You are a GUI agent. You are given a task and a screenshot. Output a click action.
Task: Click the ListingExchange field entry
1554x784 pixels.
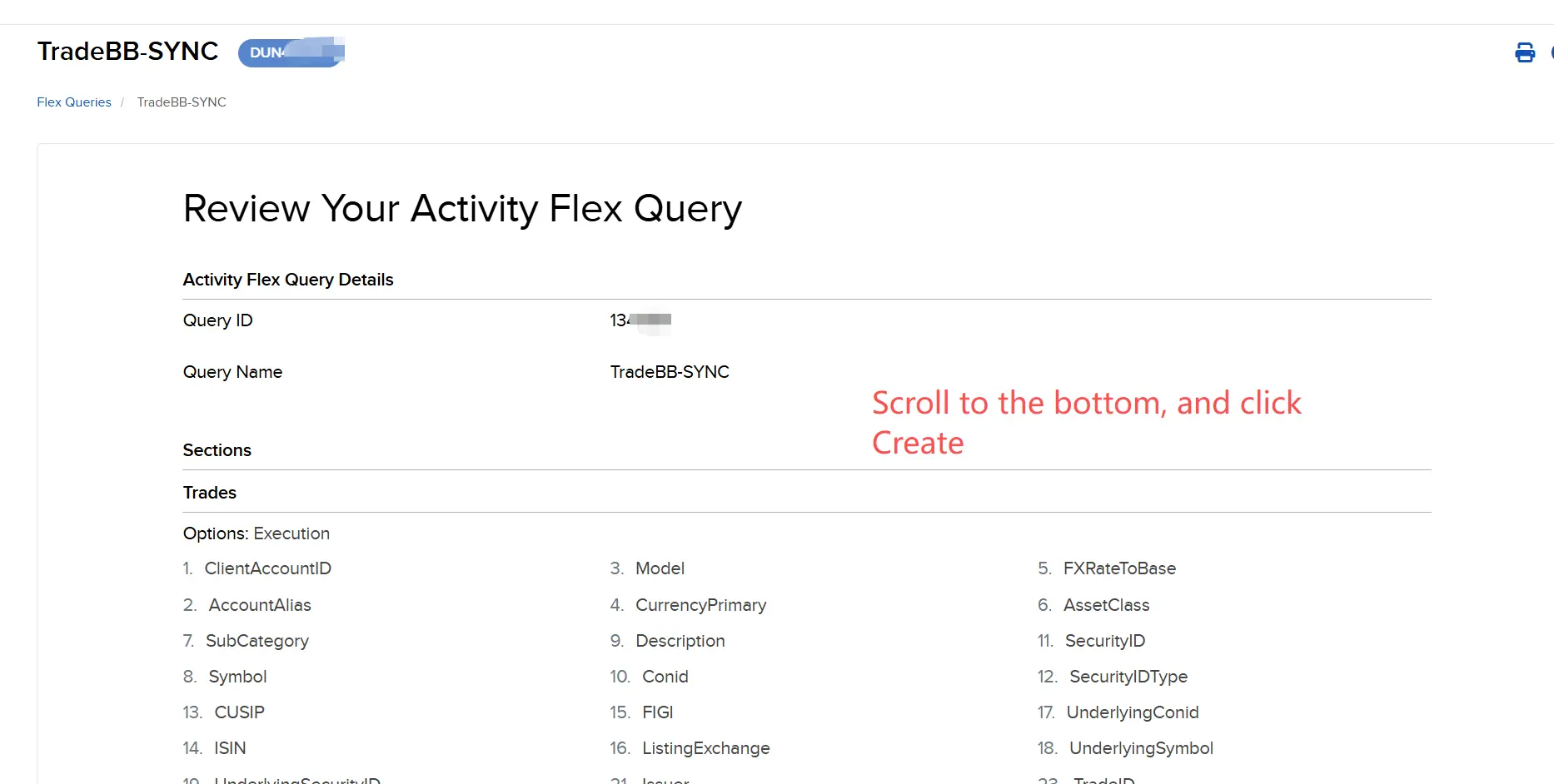[705, 748]
